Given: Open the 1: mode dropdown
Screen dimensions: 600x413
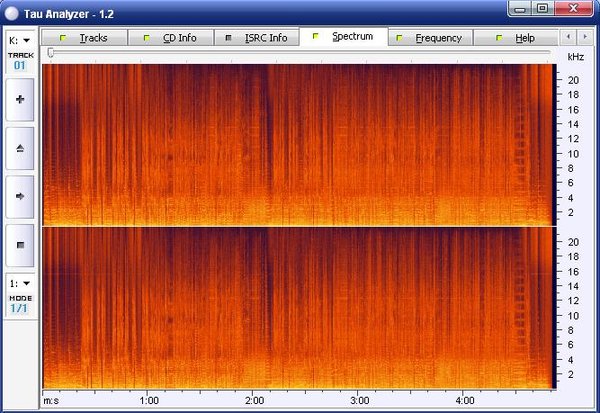Looking at the screenshot, I should point(20,284).
